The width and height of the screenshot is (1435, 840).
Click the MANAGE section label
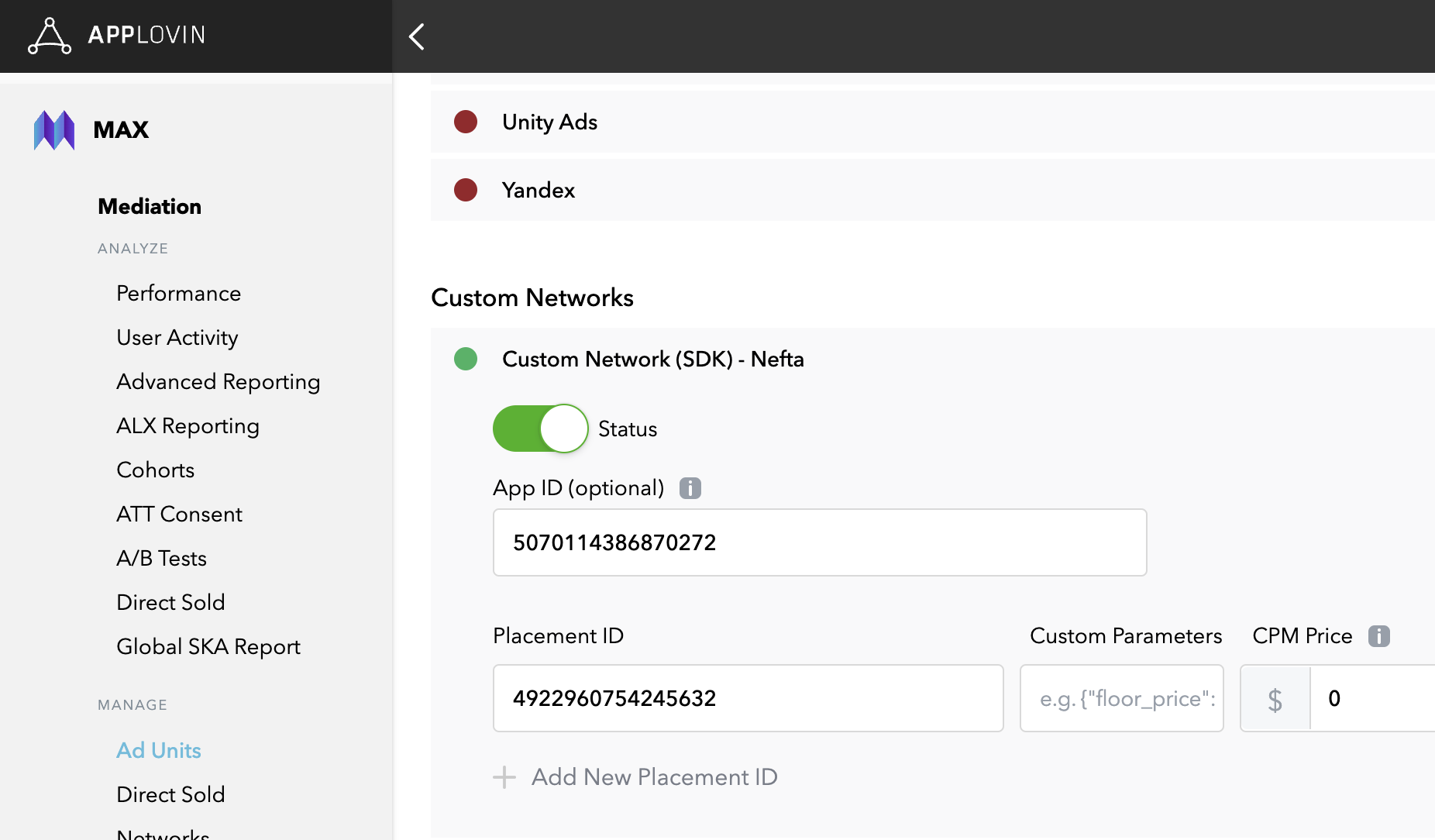point(132,704)
